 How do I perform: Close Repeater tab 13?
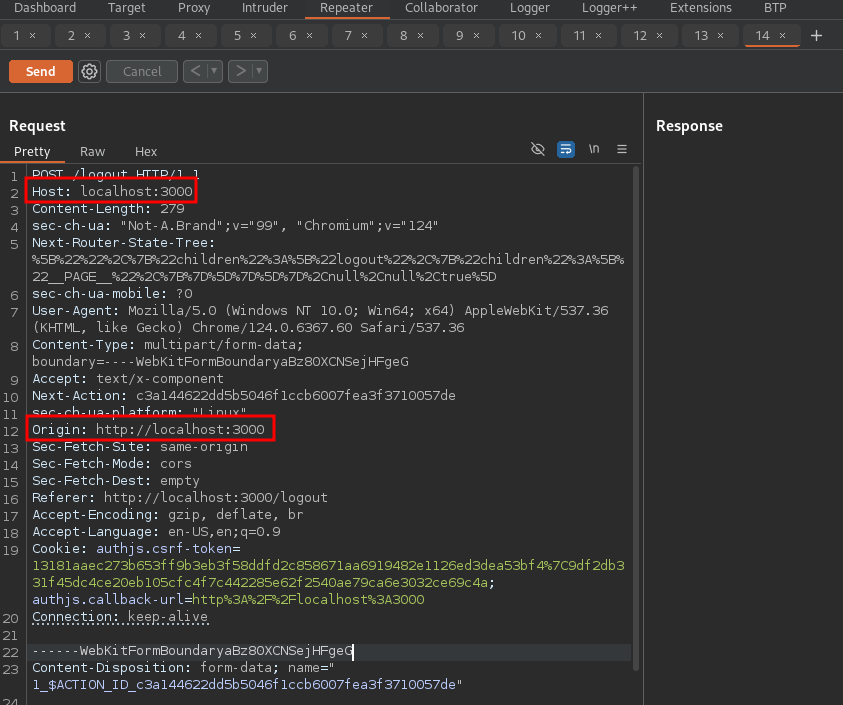(720, 35)
